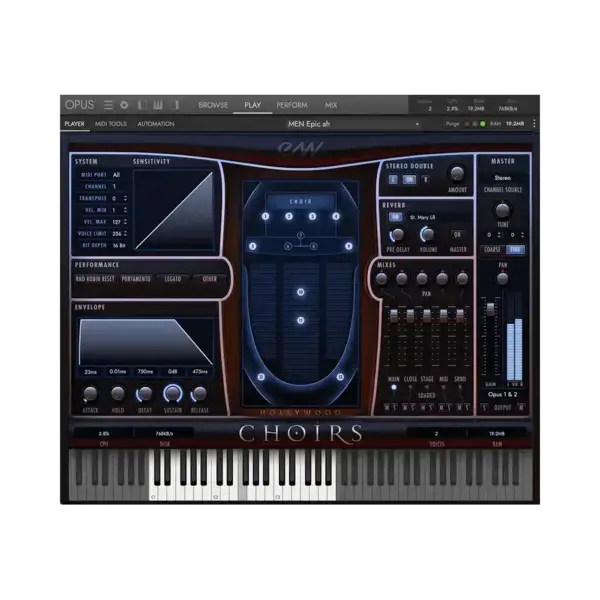Open the Stereo channel source dropdown
600x600 pixels.
[x=502, y=178]
